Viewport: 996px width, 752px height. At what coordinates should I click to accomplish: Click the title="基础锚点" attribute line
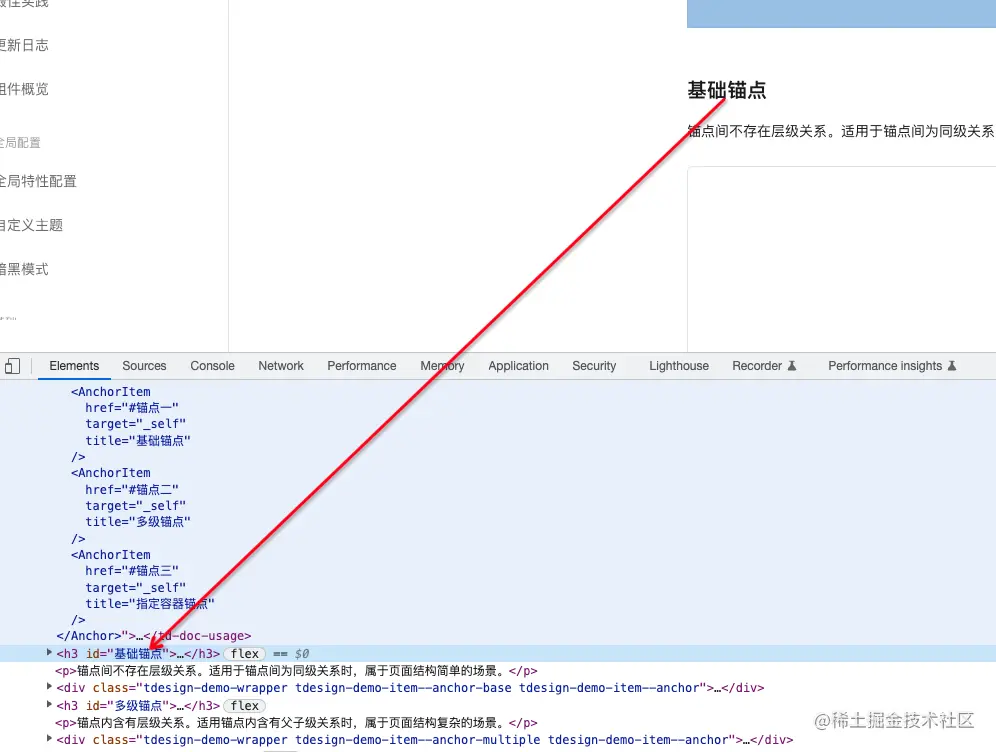point(138,440)
